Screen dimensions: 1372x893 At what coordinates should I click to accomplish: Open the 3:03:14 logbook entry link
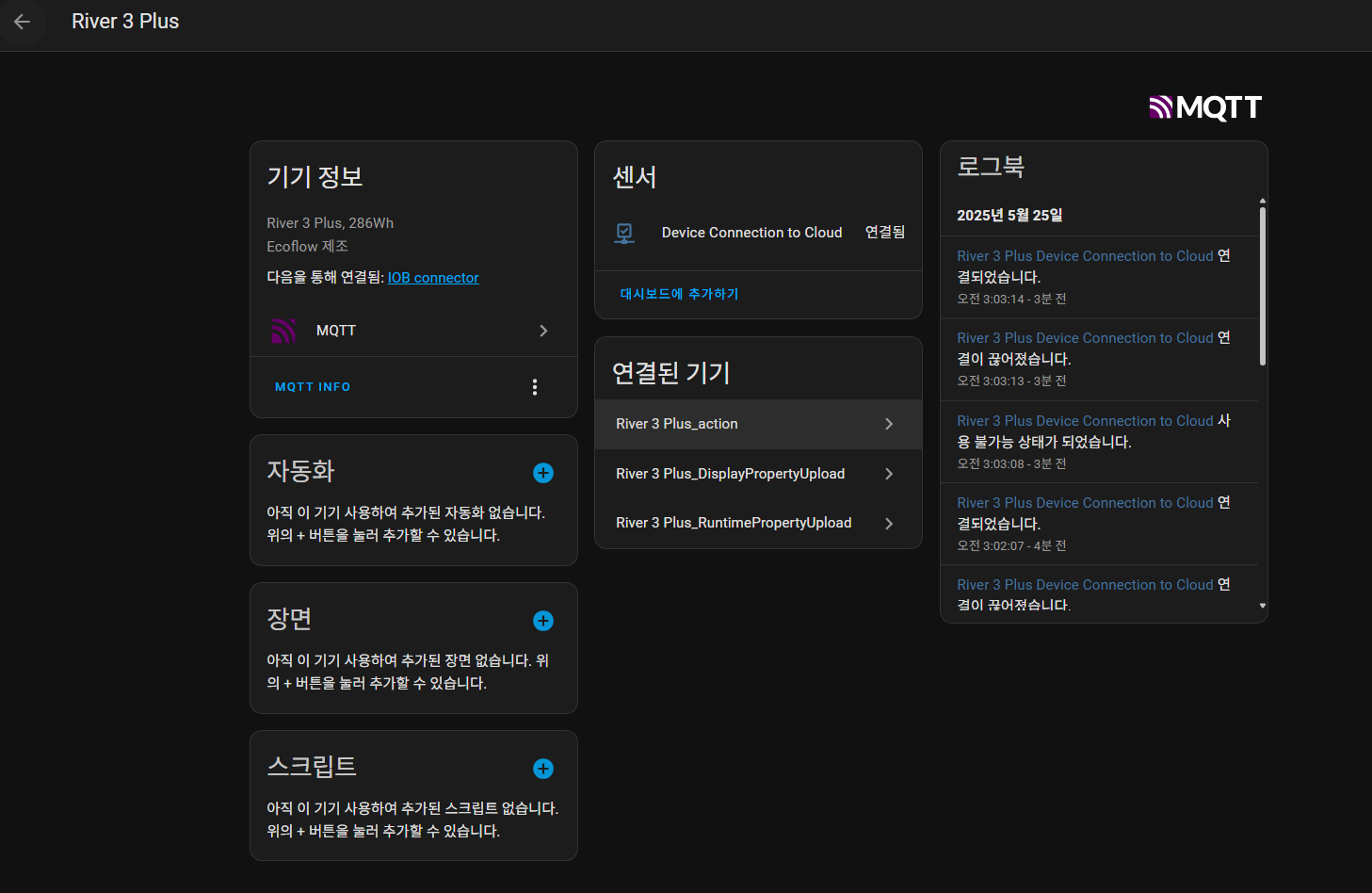[1085, 256]
